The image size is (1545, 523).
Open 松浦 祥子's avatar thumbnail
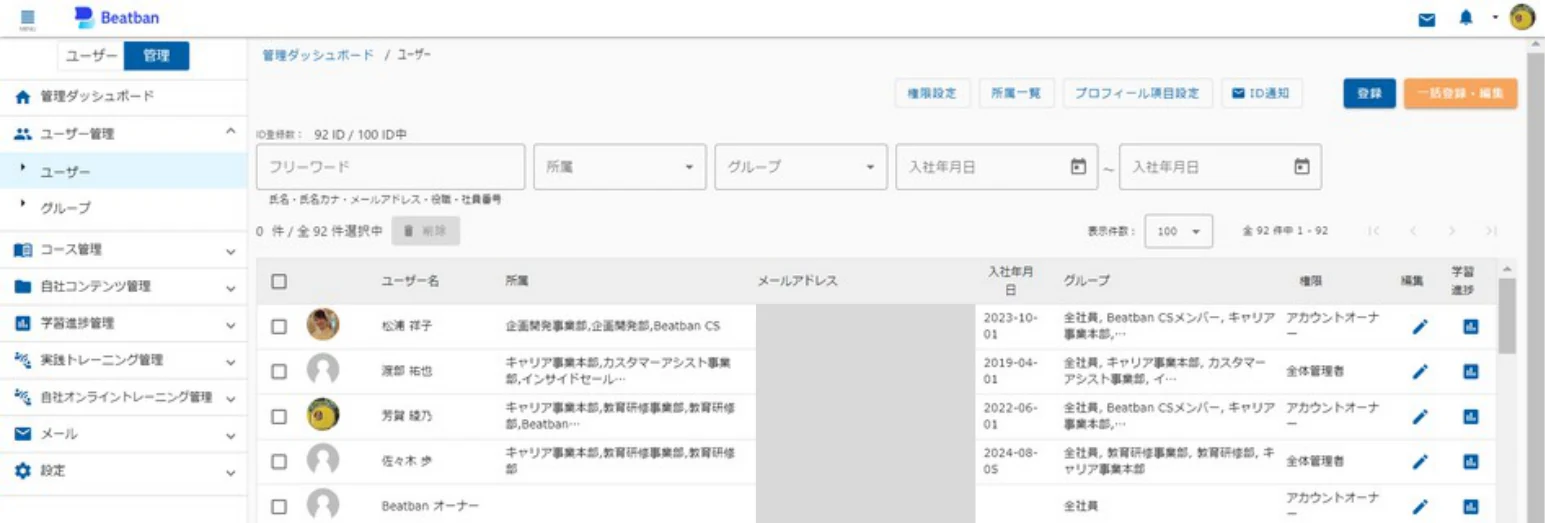[x=323, y=324]
